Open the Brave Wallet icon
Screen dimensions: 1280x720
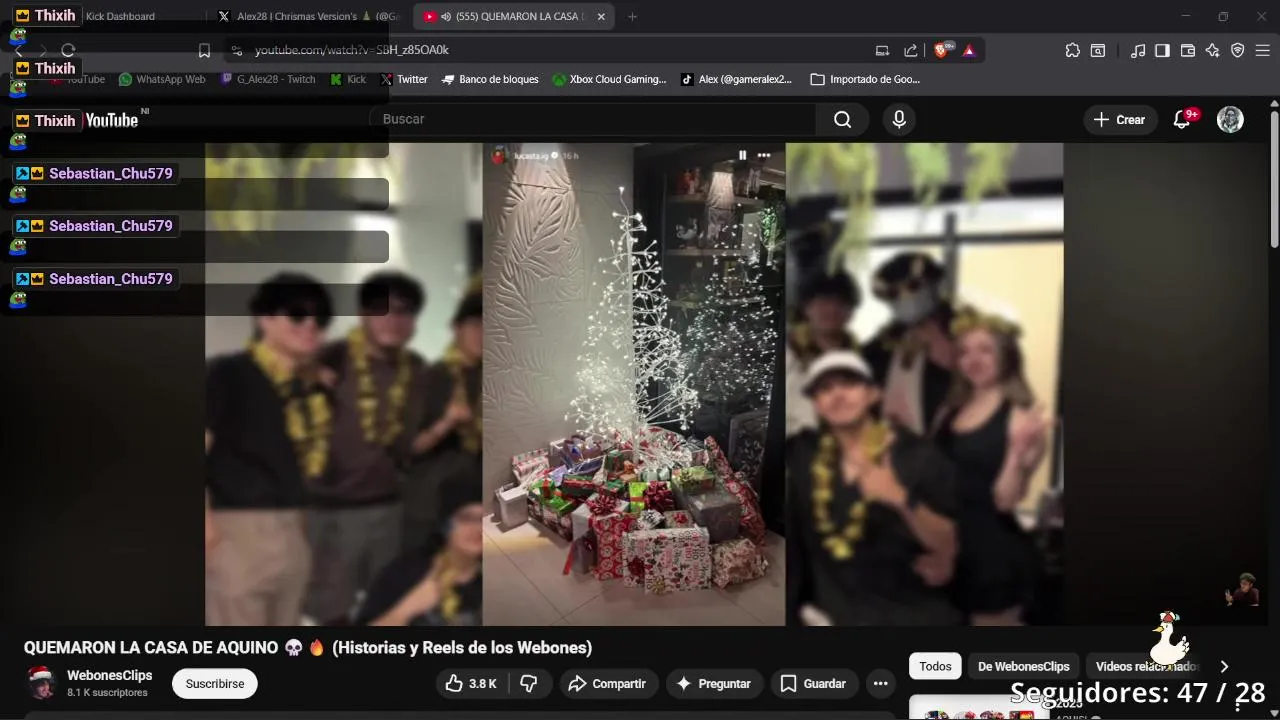pyautogui.click(x=1188, y=50)
